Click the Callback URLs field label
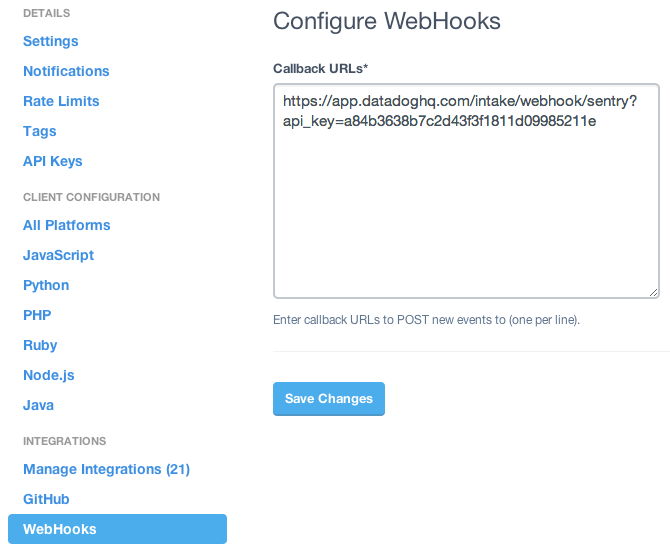Screen dimensions: 670x554 tap(321, 68)
